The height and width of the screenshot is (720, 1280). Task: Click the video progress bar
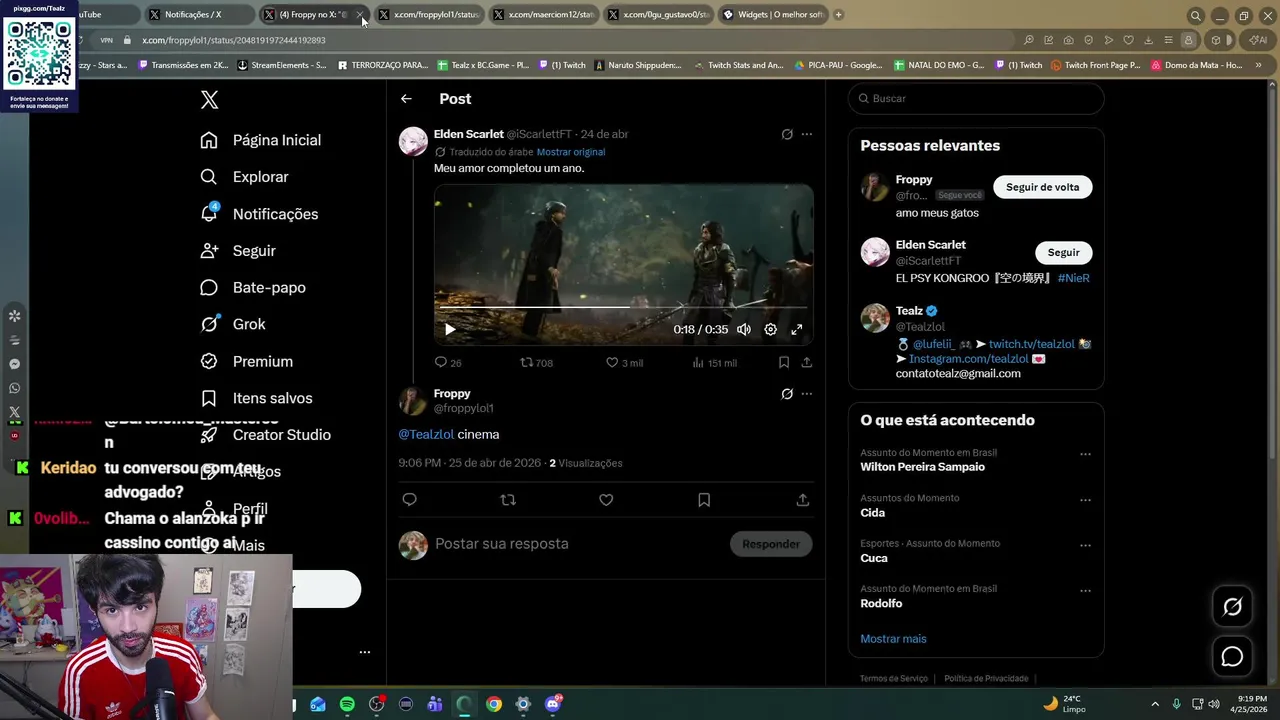(623, 307)
